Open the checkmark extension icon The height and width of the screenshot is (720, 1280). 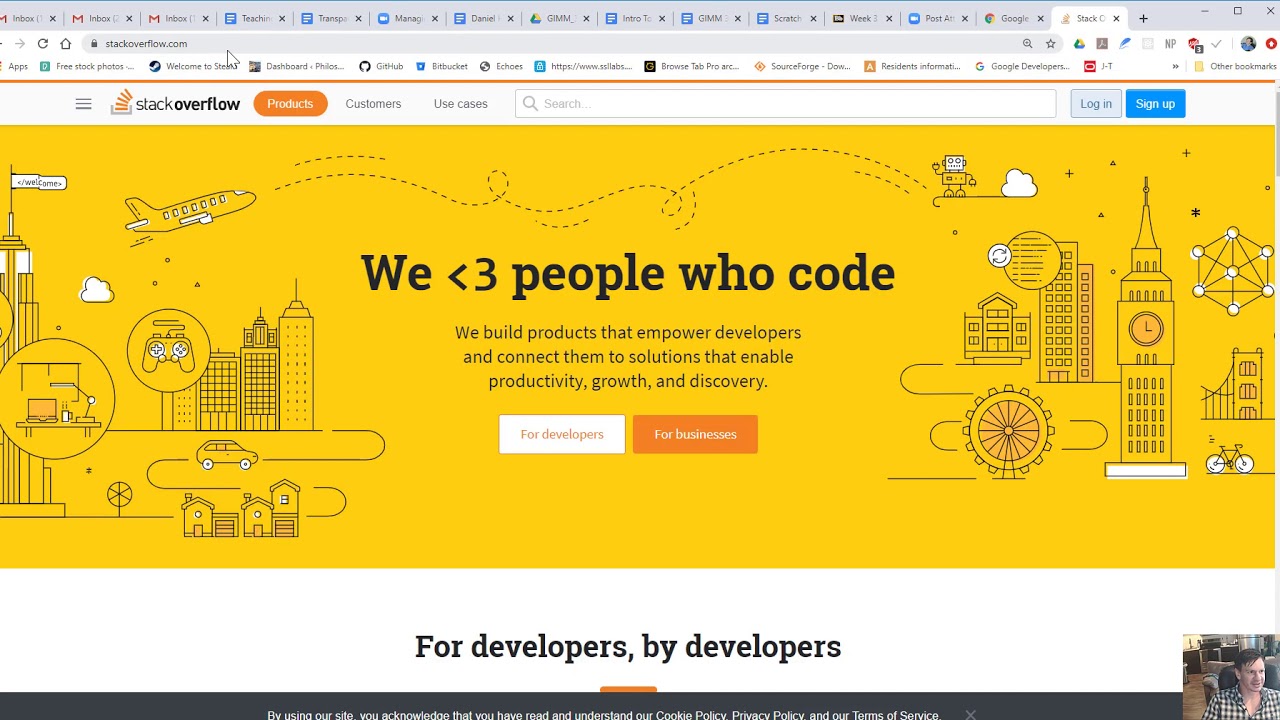[x=1216, y=44]
